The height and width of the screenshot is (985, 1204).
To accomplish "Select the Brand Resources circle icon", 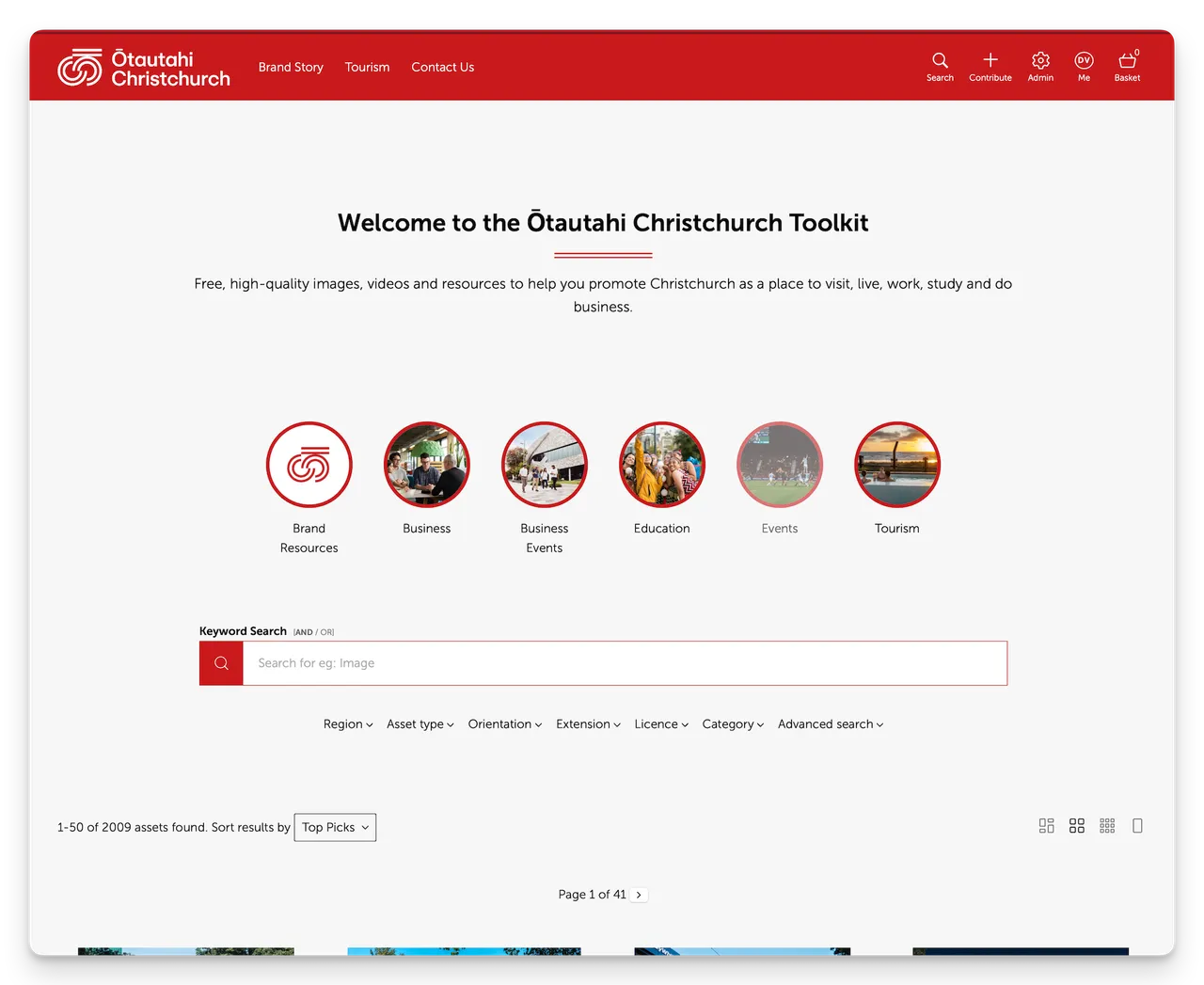I will [309, 465].
